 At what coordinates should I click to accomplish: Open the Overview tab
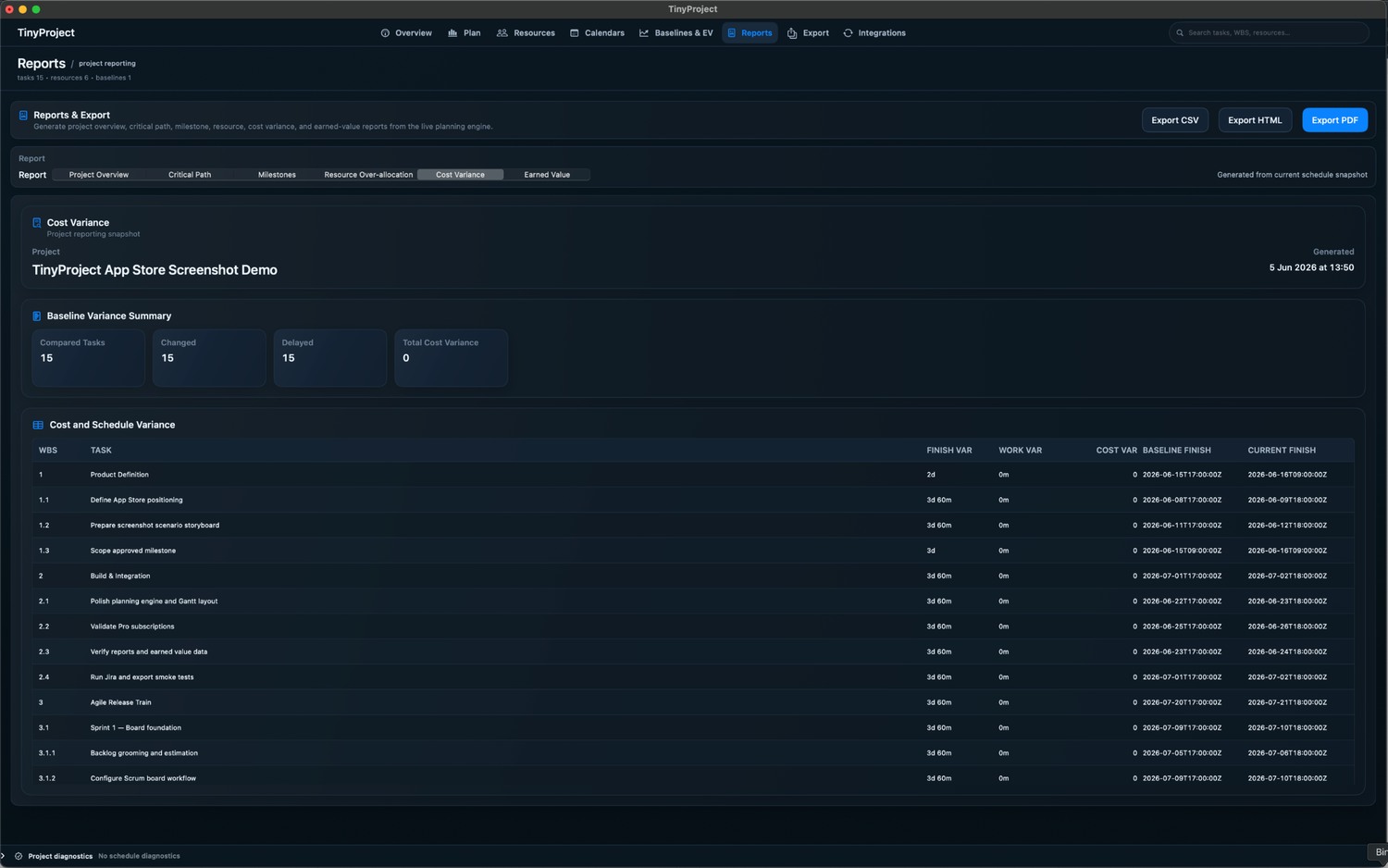(406, 33)
